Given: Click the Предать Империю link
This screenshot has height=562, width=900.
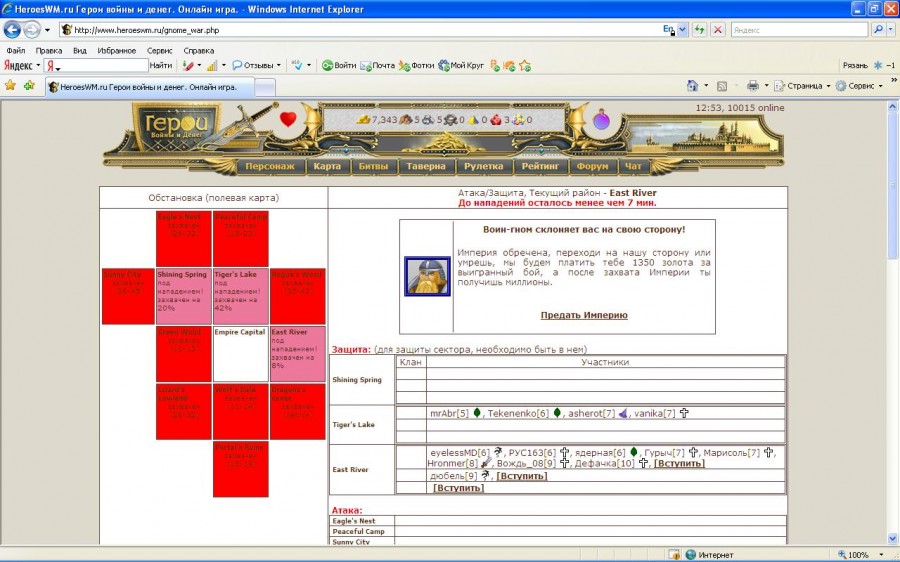Looking at the screenshot, I should [584, 315].
